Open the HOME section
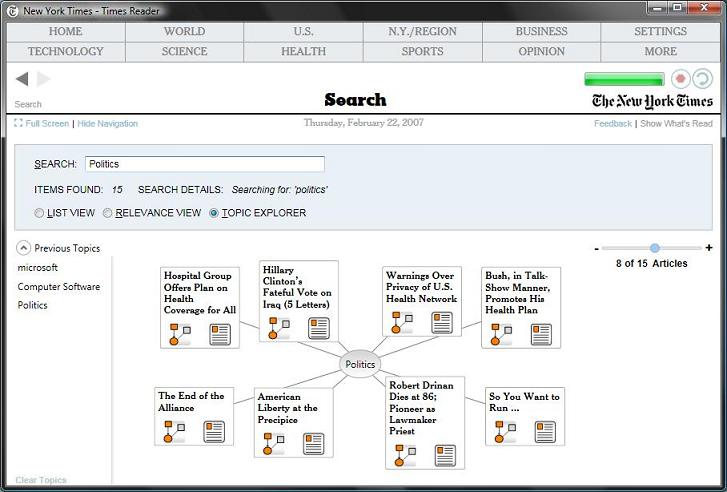Viewport: 727px width, 492px height. pos(66,32)
